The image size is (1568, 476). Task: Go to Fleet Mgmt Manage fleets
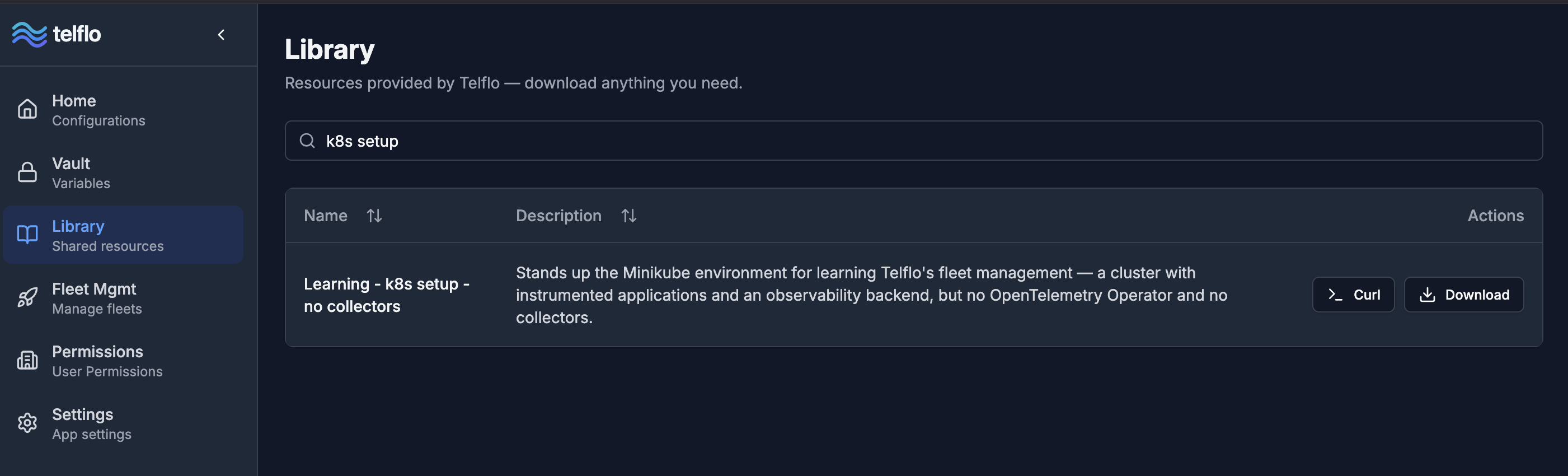click(x=123, y=297)
